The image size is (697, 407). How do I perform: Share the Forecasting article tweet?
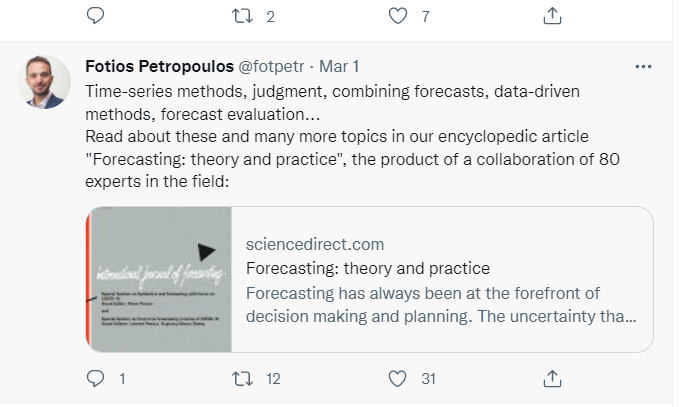pos(551,379)
